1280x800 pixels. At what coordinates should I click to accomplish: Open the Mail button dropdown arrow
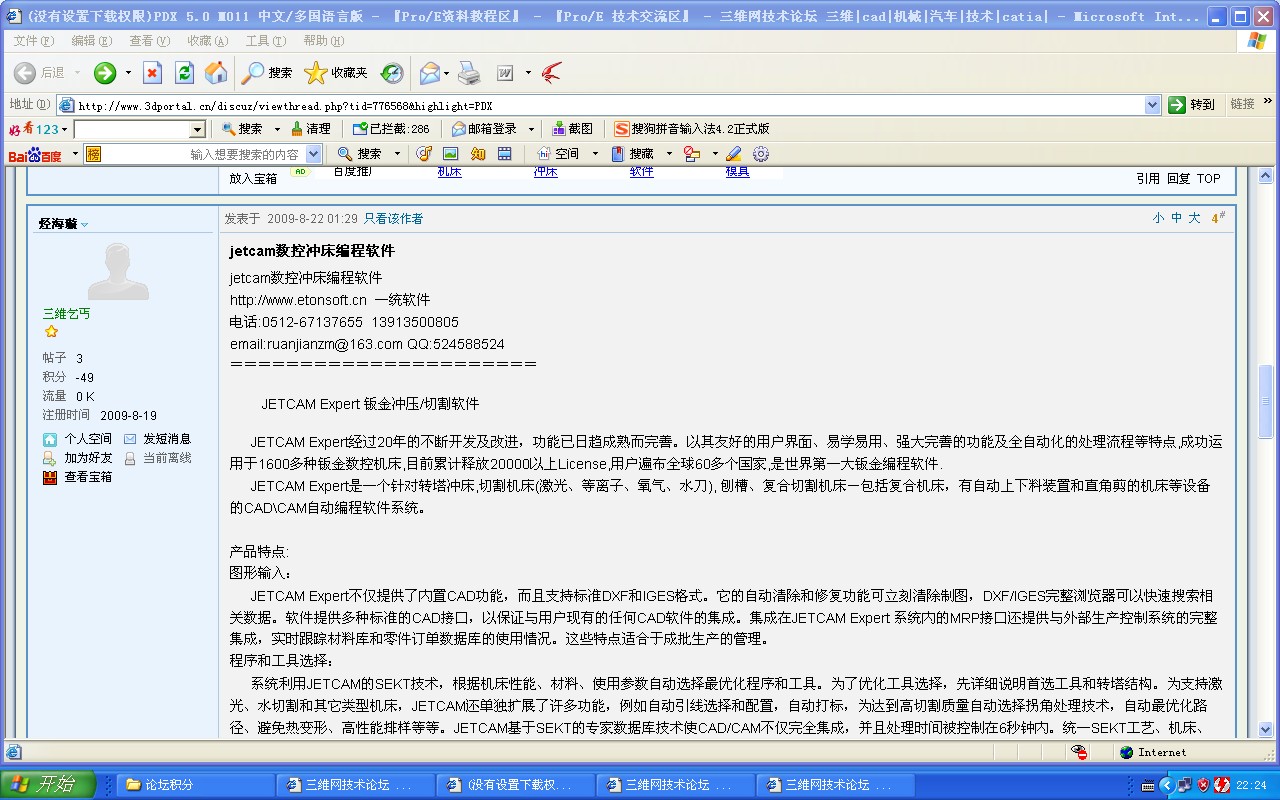[x=447, y=73]
